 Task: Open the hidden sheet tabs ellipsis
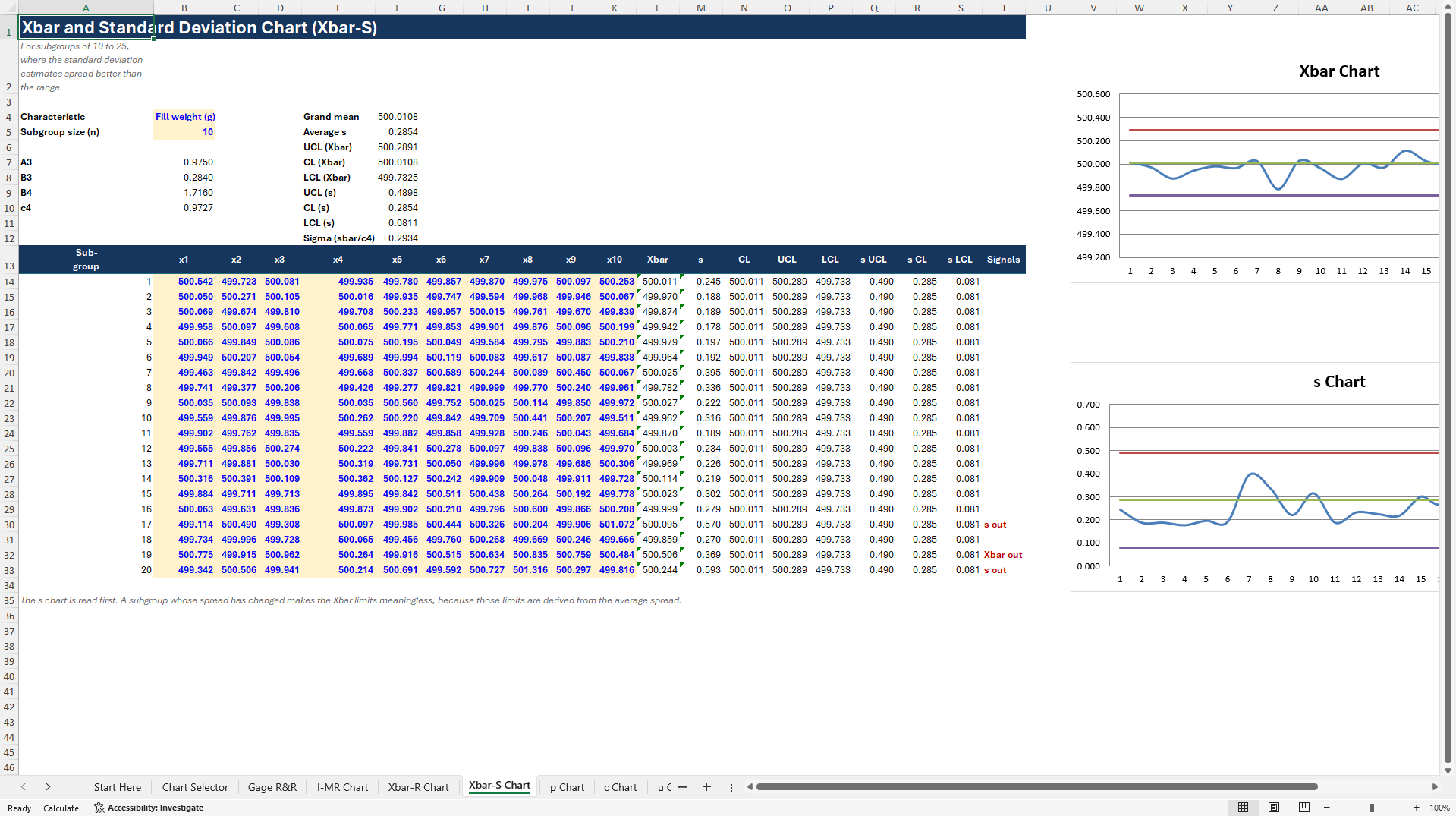682,787
